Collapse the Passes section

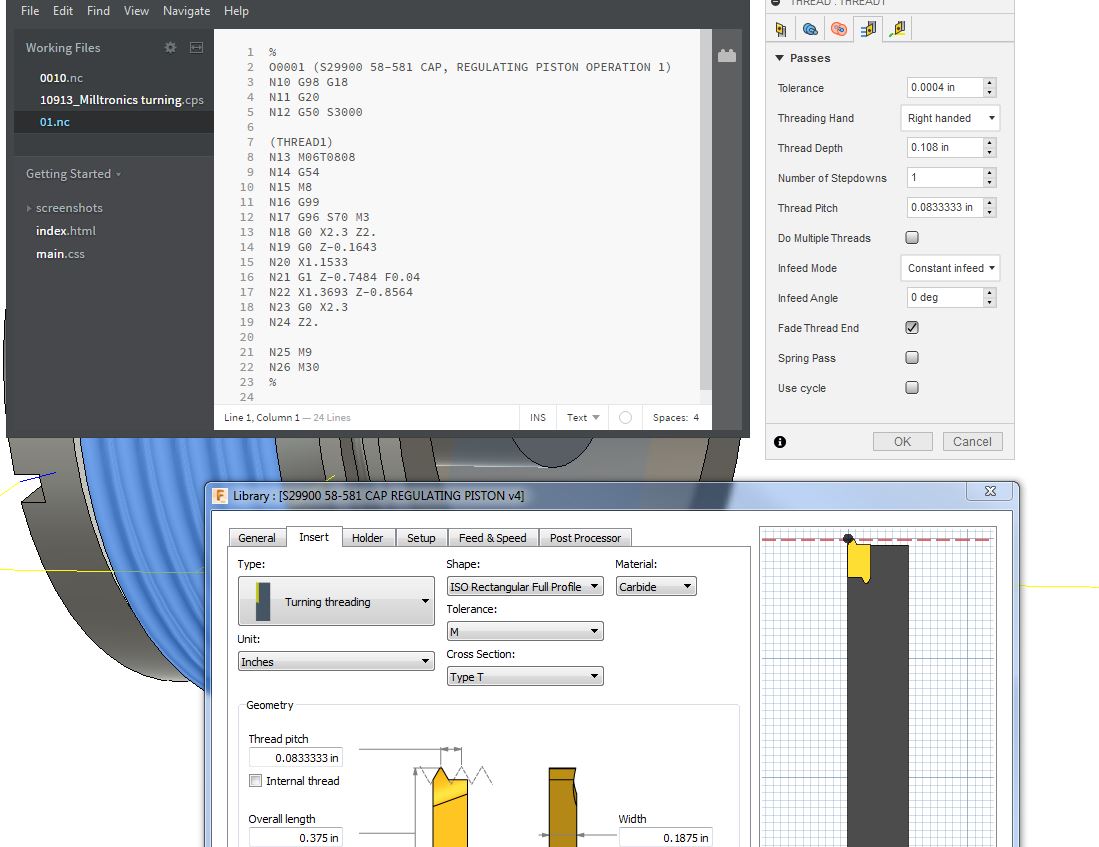click(x=779, y=58)
